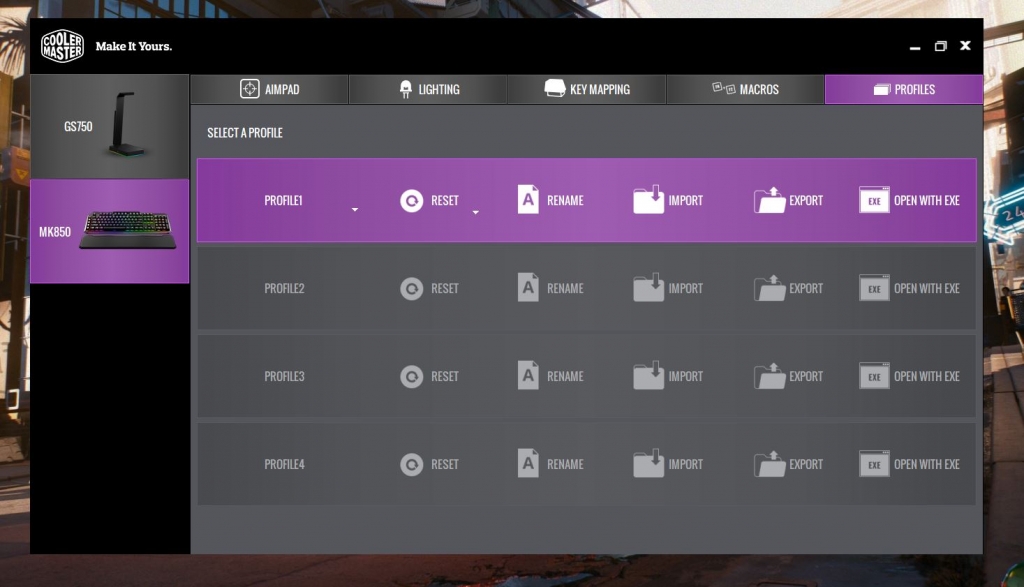
Task: Click the Export icon in Profile3 row
Action: pyautogui.click(x=769, y=376)
